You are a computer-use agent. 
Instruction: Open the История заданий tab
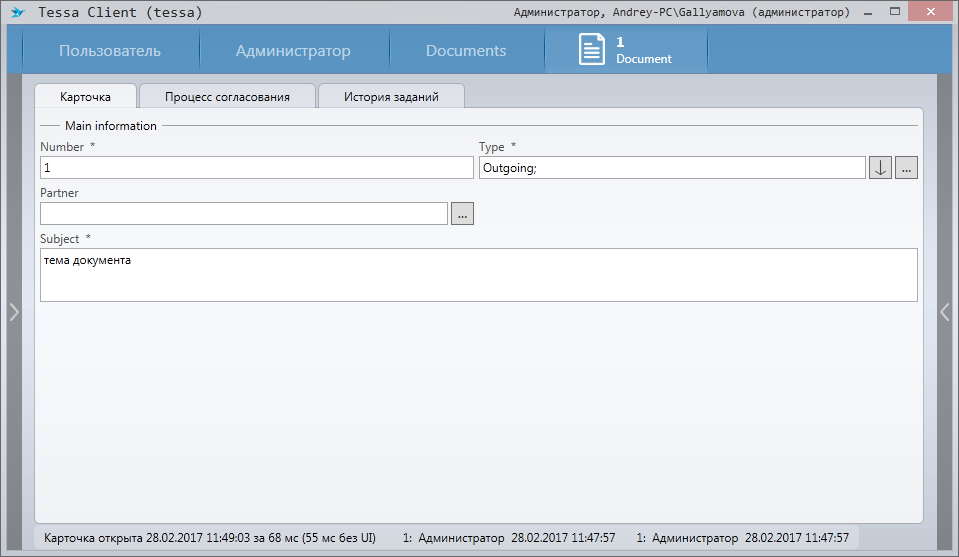(391, 97)
